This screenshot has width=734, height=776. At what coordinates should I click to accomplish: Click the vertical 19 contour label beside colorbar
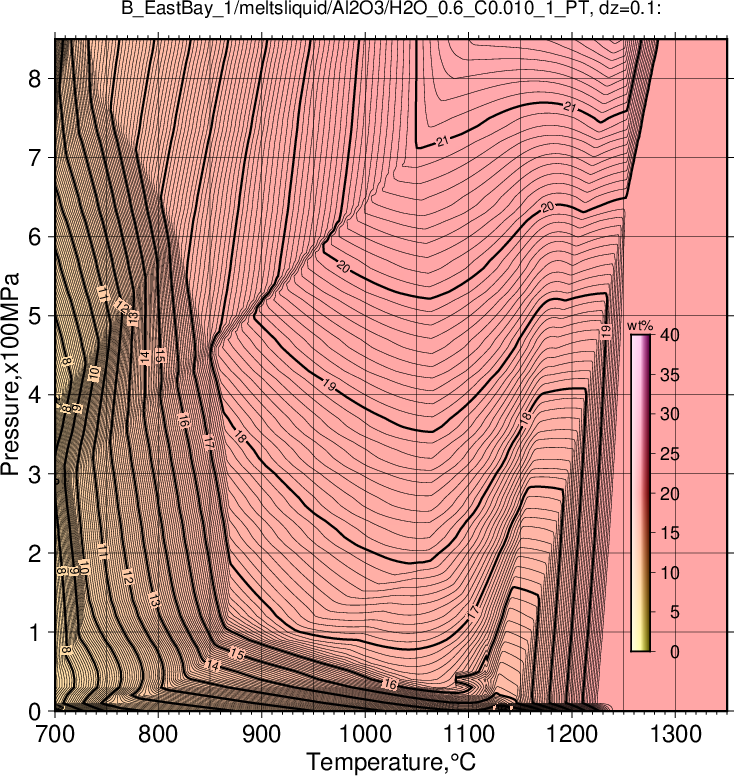[x=606, y=332]
